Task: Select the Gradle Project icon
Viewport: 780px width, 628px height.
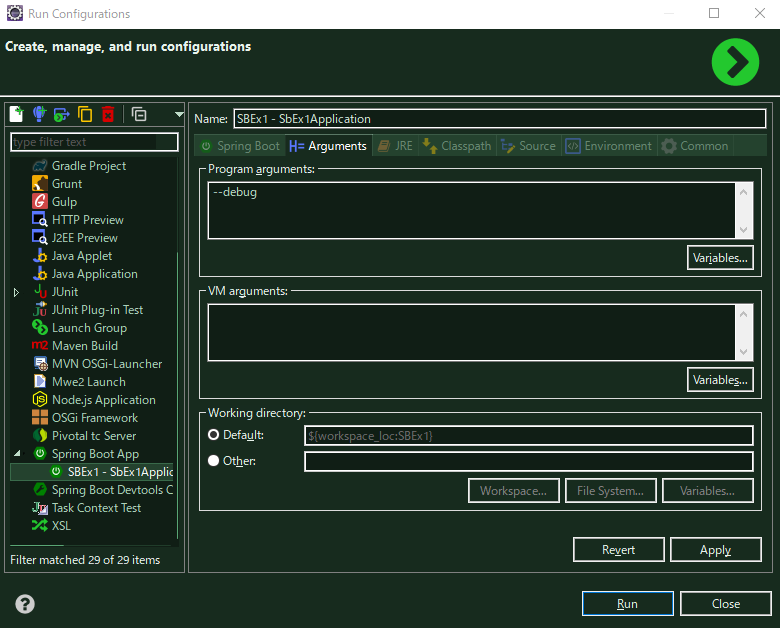Action: click(x=40, y=166)
